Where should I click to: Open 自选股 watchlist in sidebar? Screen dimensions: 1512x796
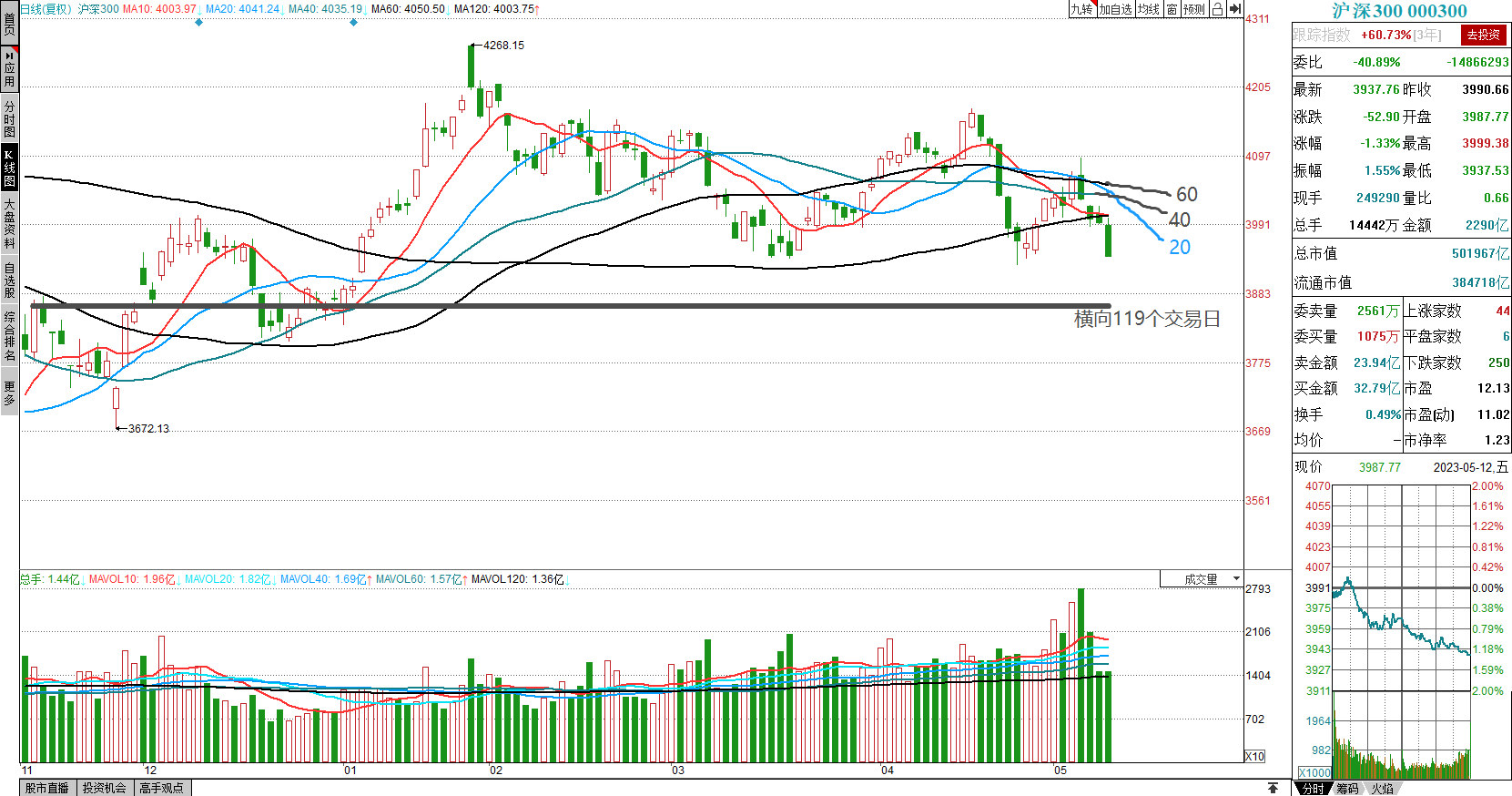9,280
